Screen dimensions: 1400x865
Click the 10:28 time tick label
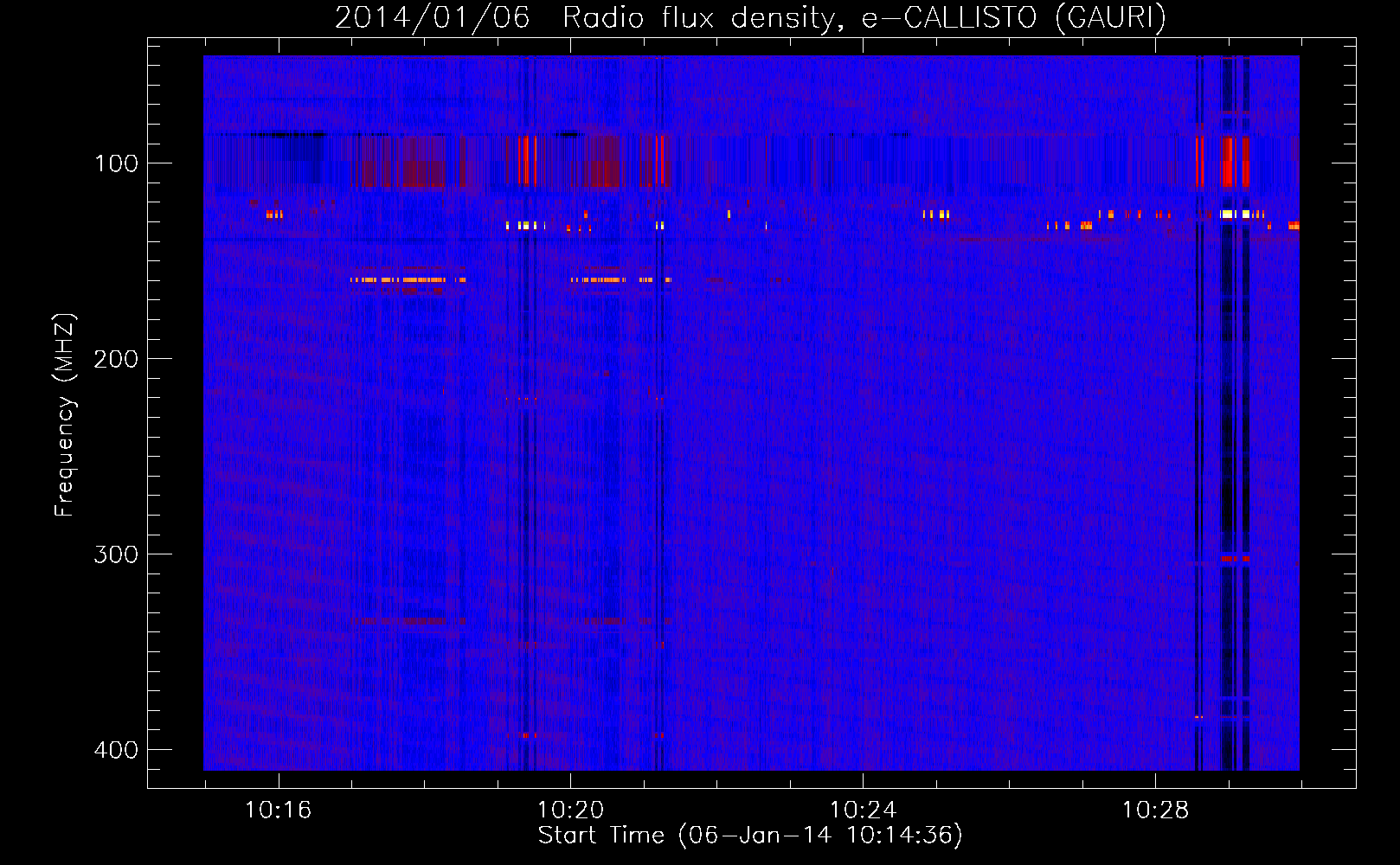tap(1156, 811)
